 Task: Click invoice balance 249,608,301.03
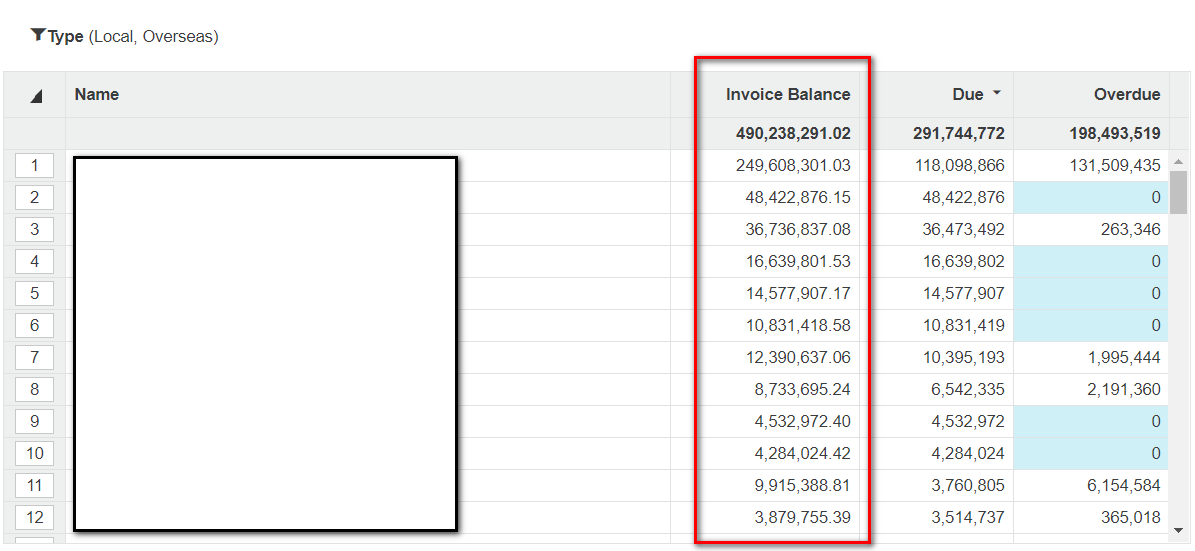click(793, 165)
